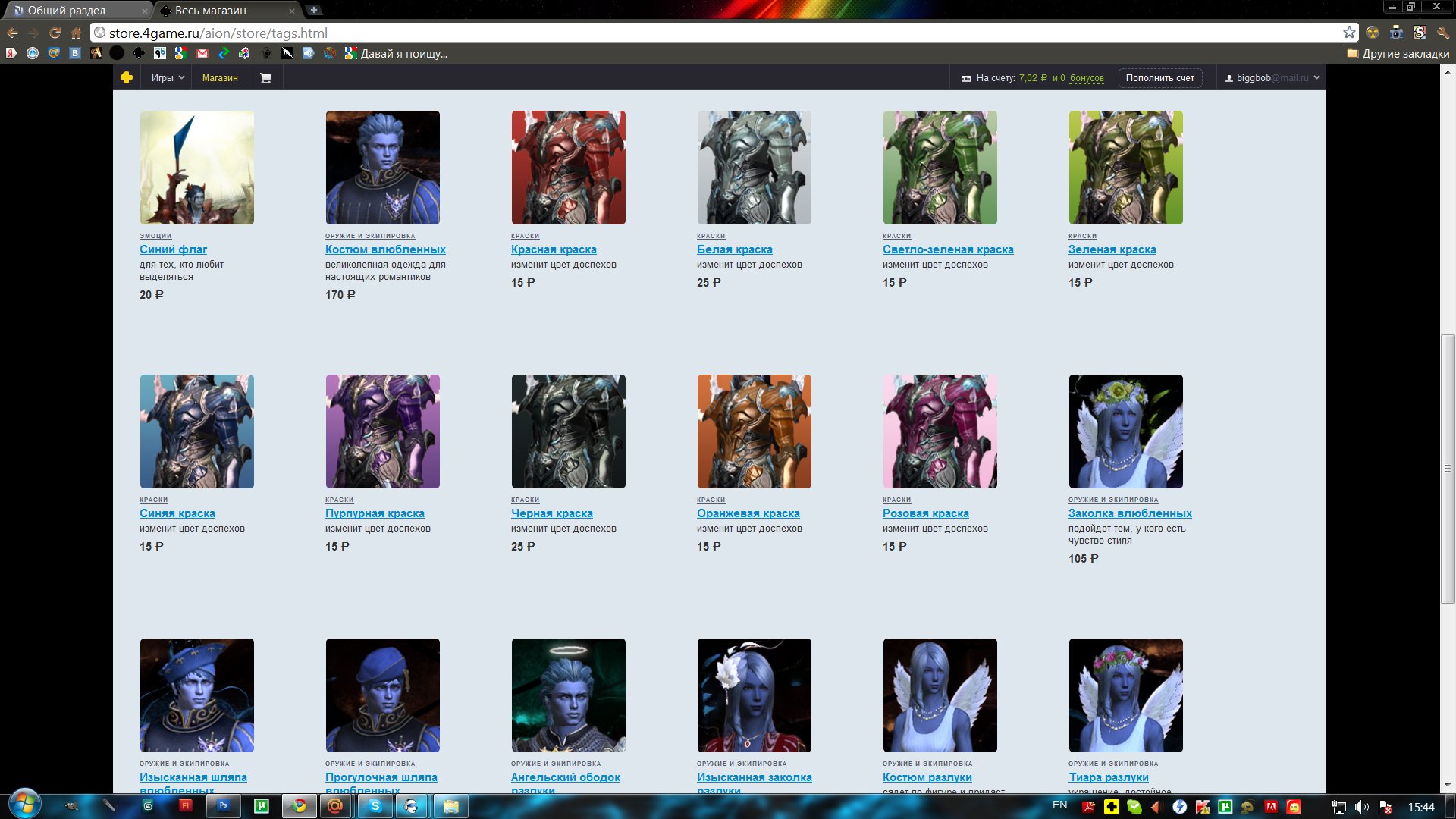This screenshot has width=1456, height=819.
Task: Click the Черная краска armor thumbnail
Action: pyautogui.click(x=568, y=431)
